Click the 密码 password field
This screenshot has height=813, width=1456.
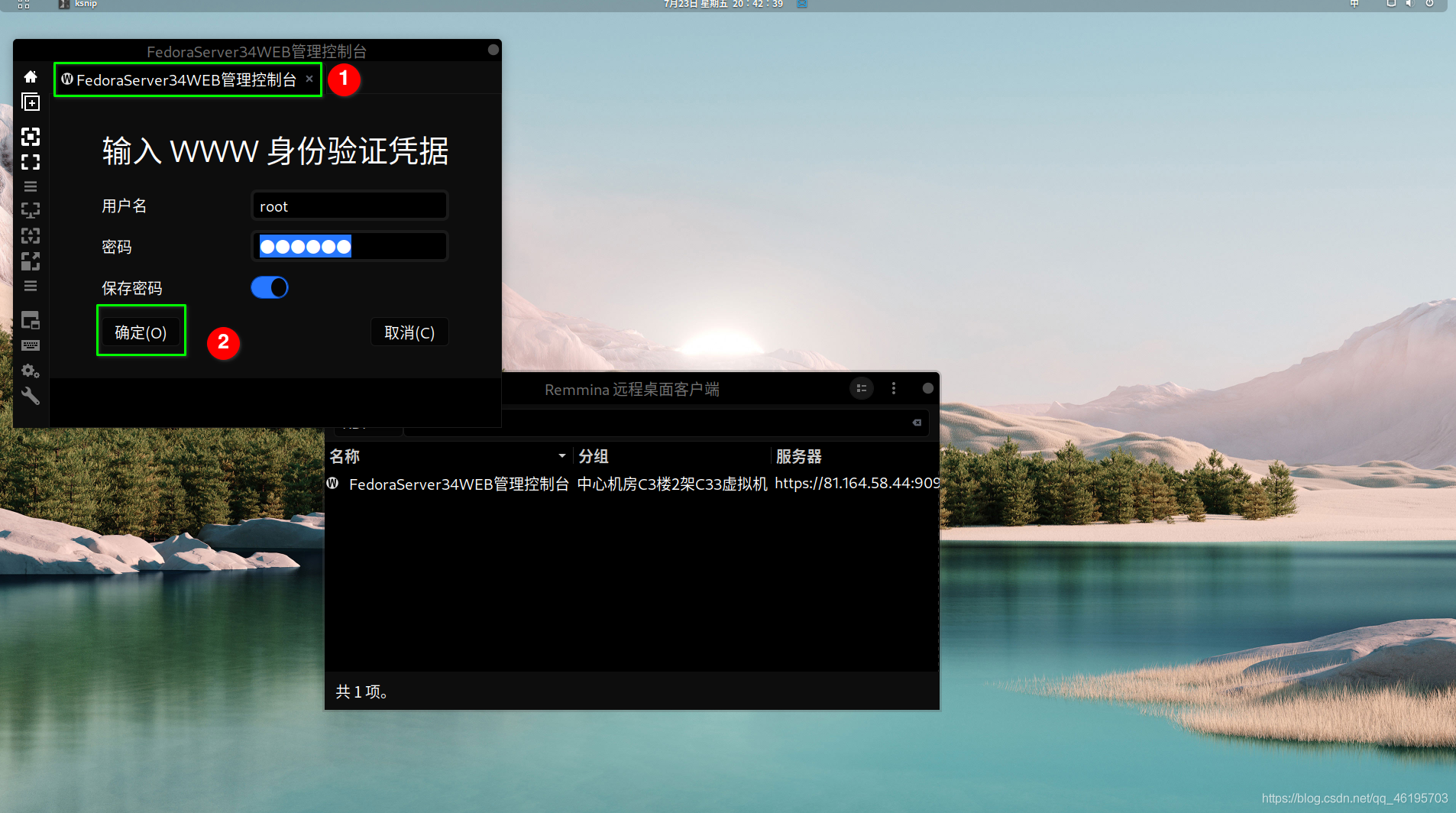pyautogui.click(x=349, y=247)
